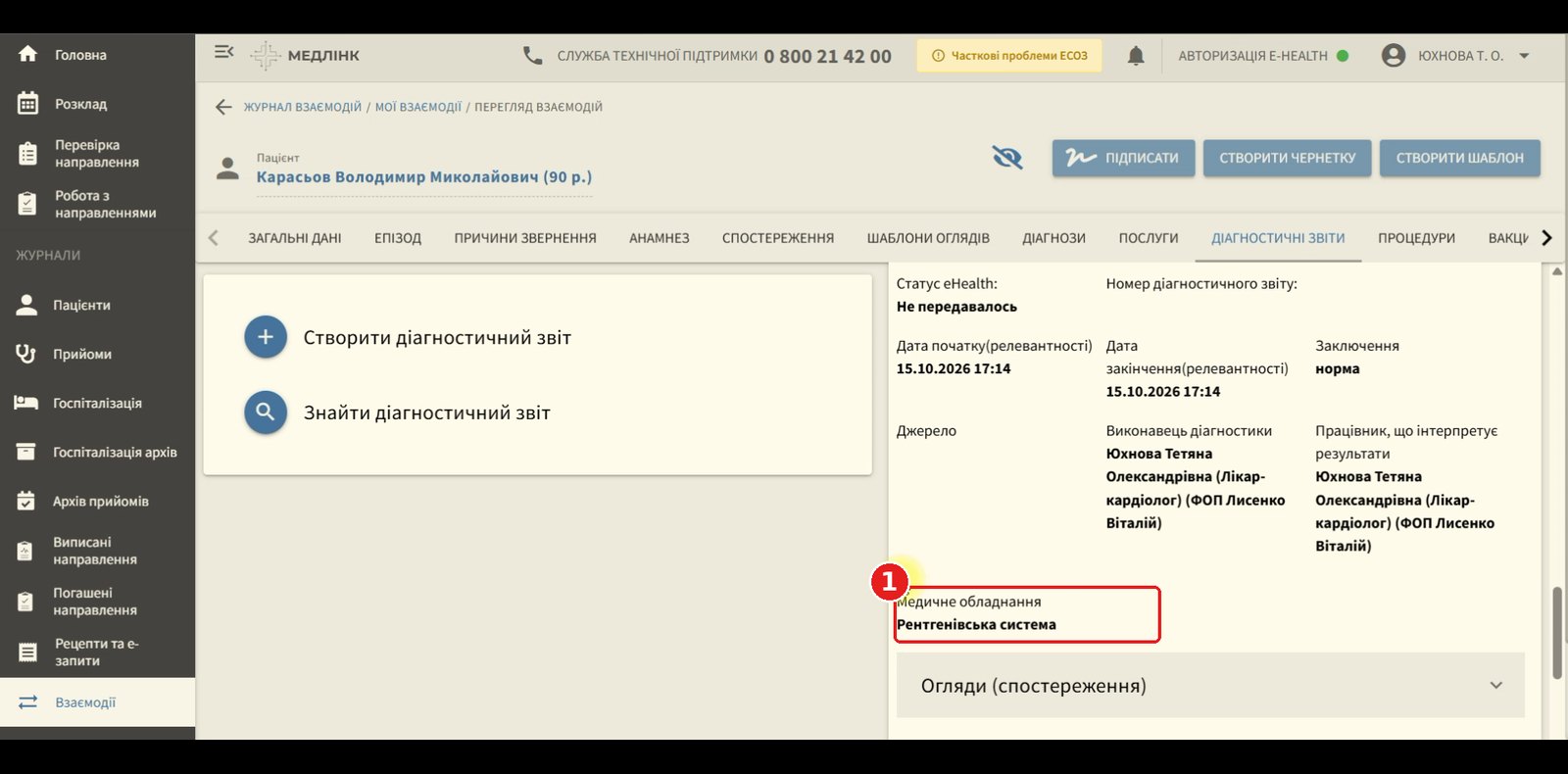Screen dimensions: 1568x774
Task: Toggle the crossed-eye visibility icon
Action: click(x=1007, y=157)
